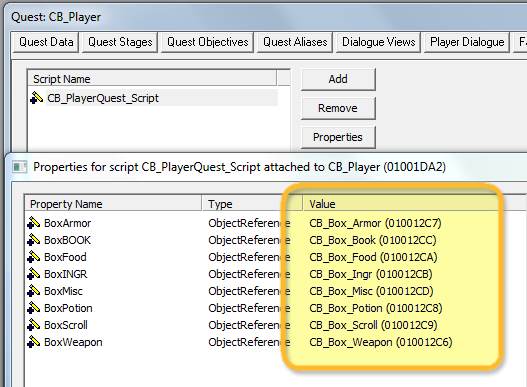Screen dimensions: 527x387
Task: Click the property icon beside BoxINGR
Action: pos(34,274)
